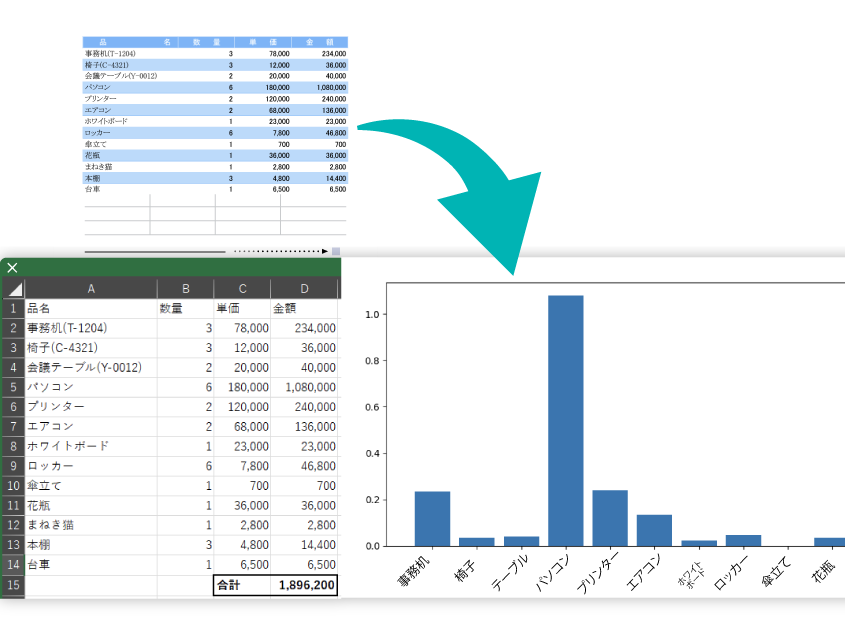Viewport: 845px width, 635px height.
Task: Click the パソコン cell in the spreadsheet
Action: [x=91, y=387]
